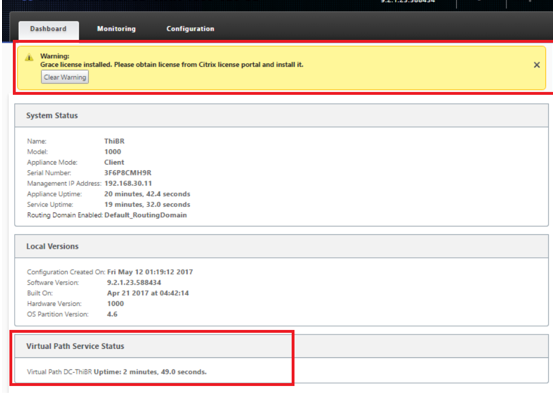Select the System Status section header
This screenshot has width=553, height=394.
[281, 115]
